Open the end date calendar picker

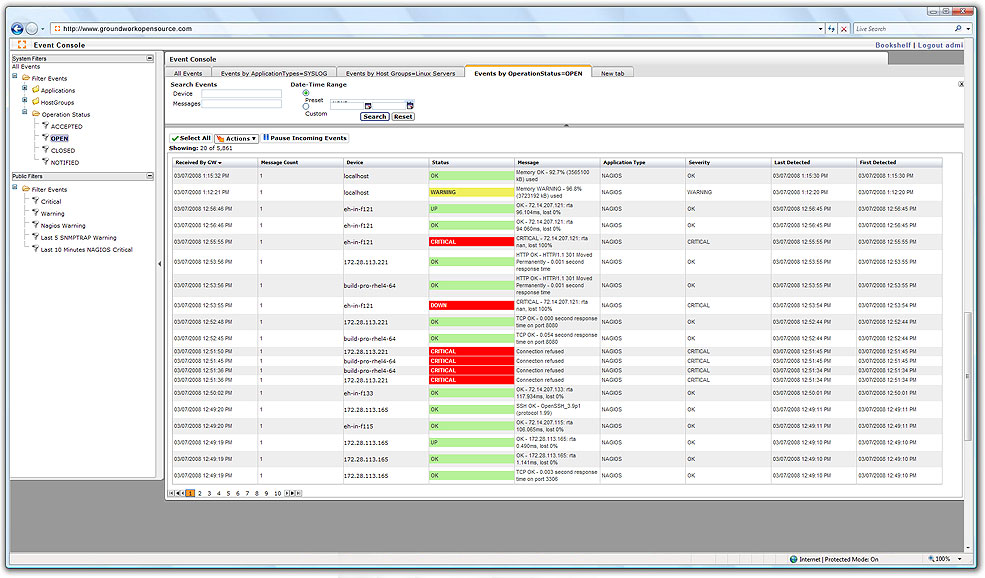click(x=409, y=105)
